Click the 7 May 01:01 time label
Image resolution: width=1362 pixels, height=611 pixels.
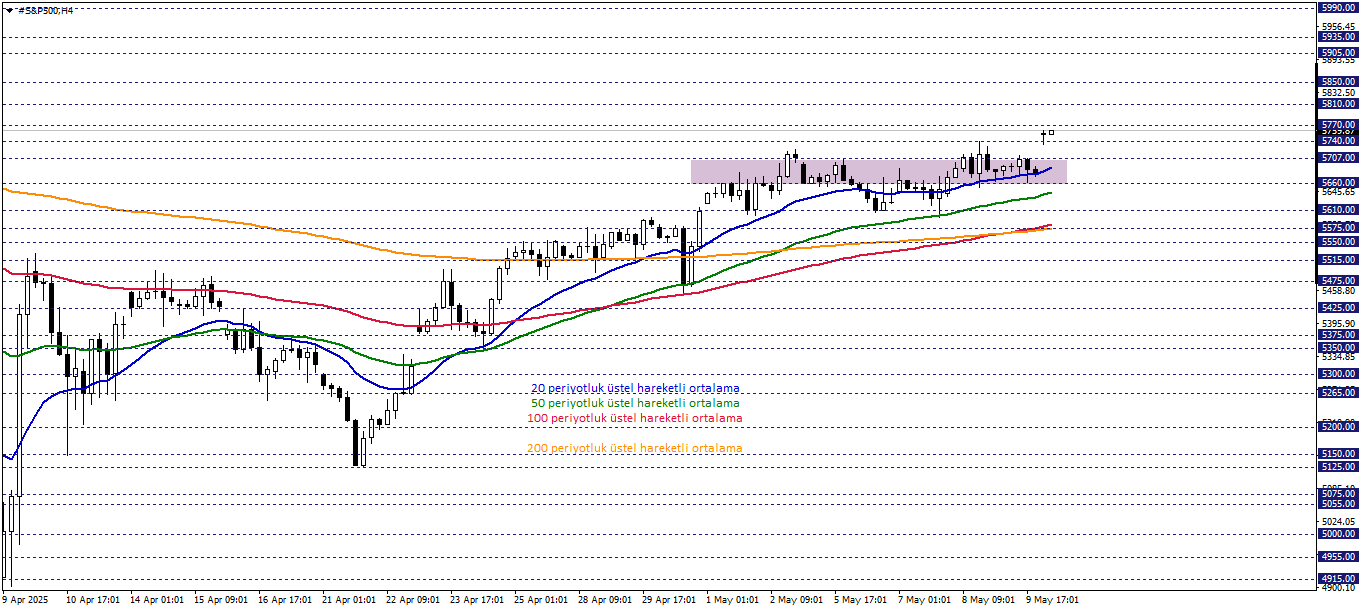[925, 600]
